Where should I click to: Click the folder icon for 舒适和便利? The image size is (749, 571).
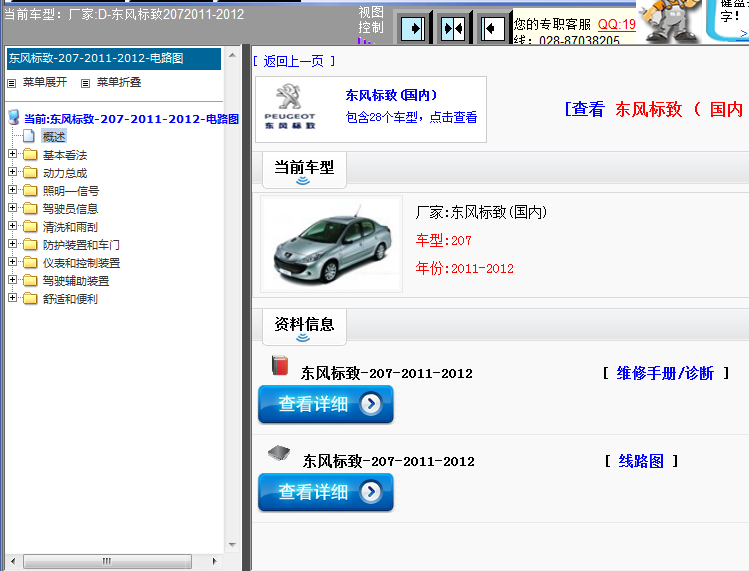point(30,298)
